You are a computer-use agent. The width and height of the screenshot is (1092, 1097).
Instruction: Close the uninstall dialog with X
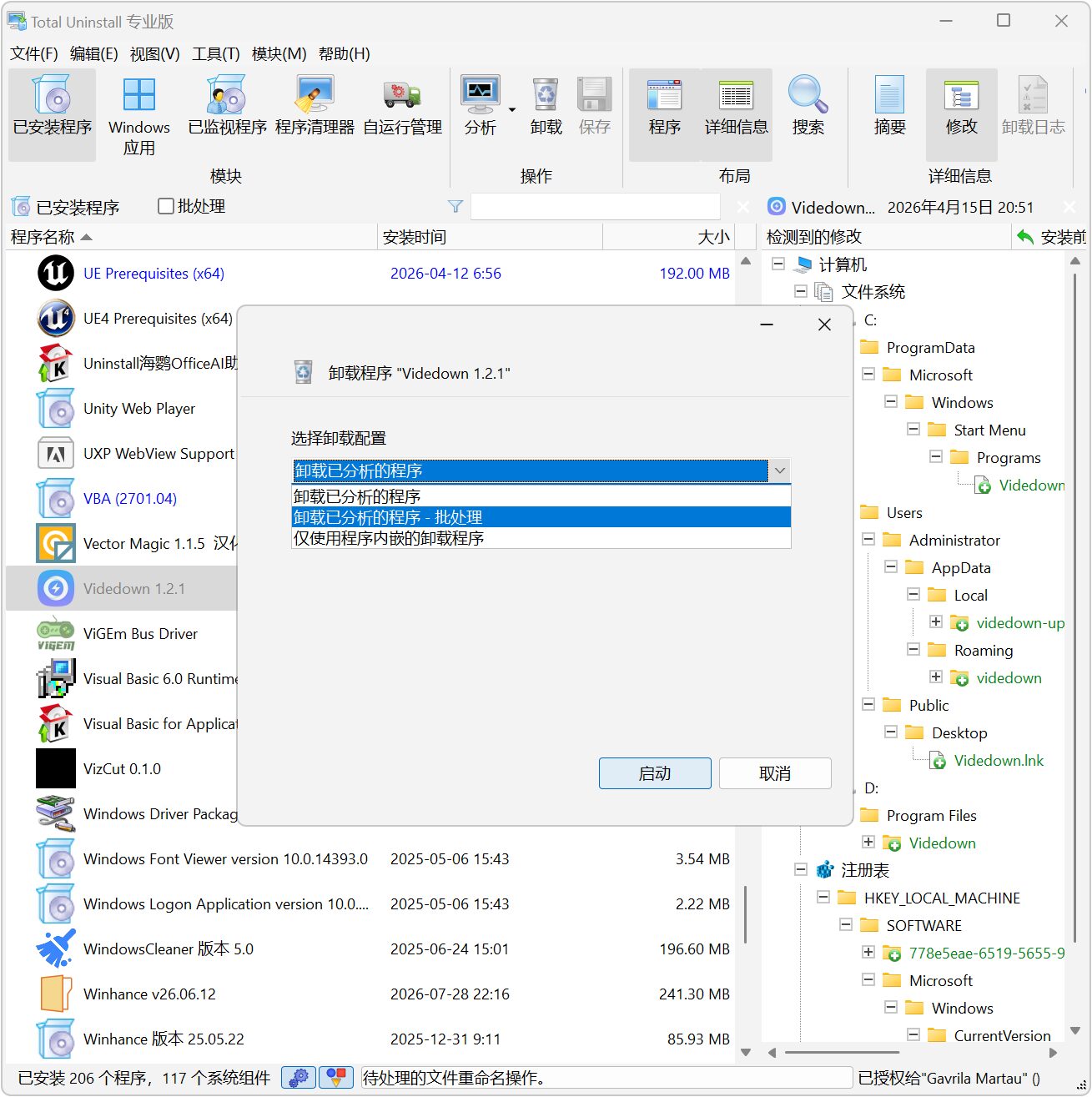(824, 325)
